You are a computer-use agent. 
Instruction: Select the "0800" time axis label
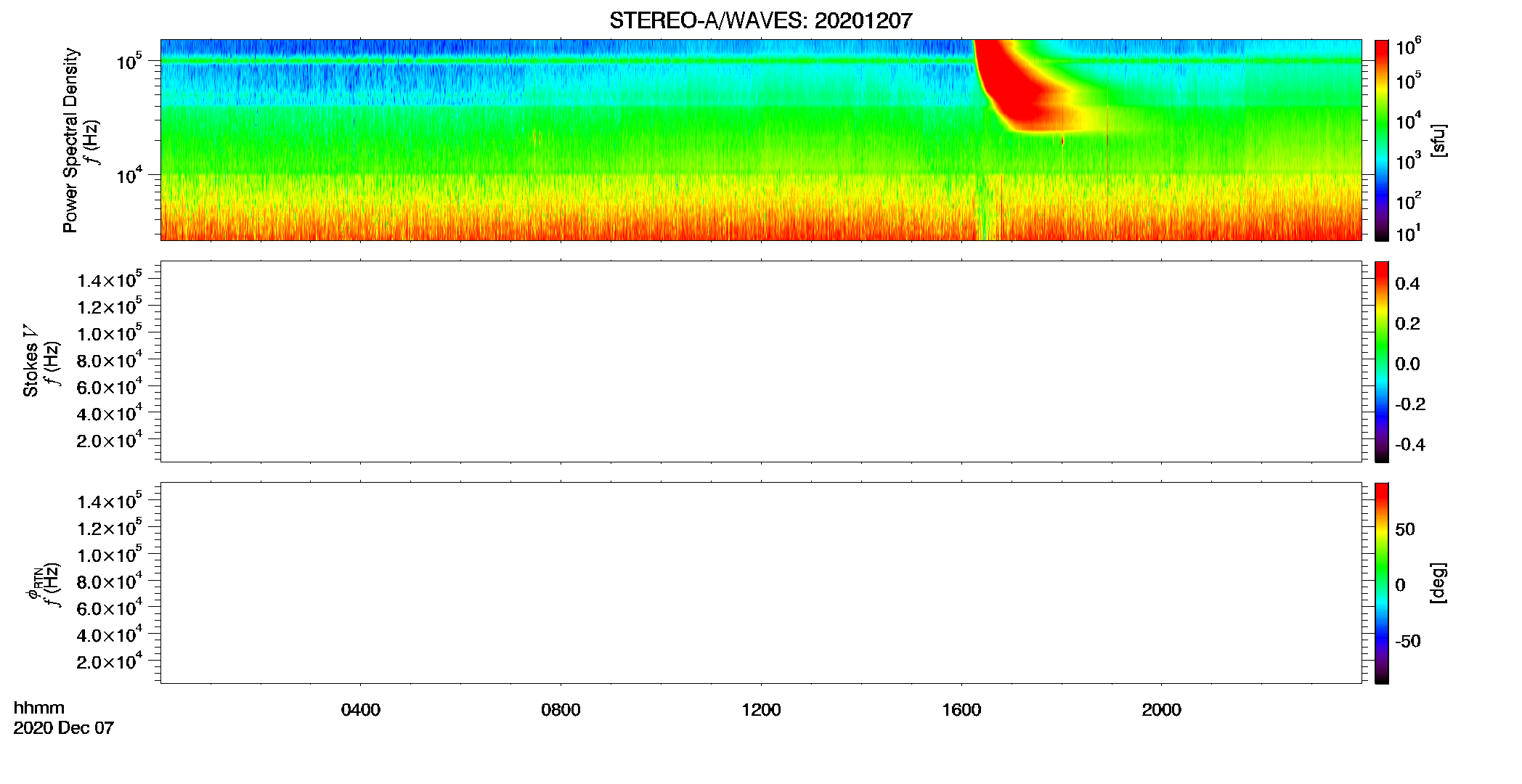[561, 710]
